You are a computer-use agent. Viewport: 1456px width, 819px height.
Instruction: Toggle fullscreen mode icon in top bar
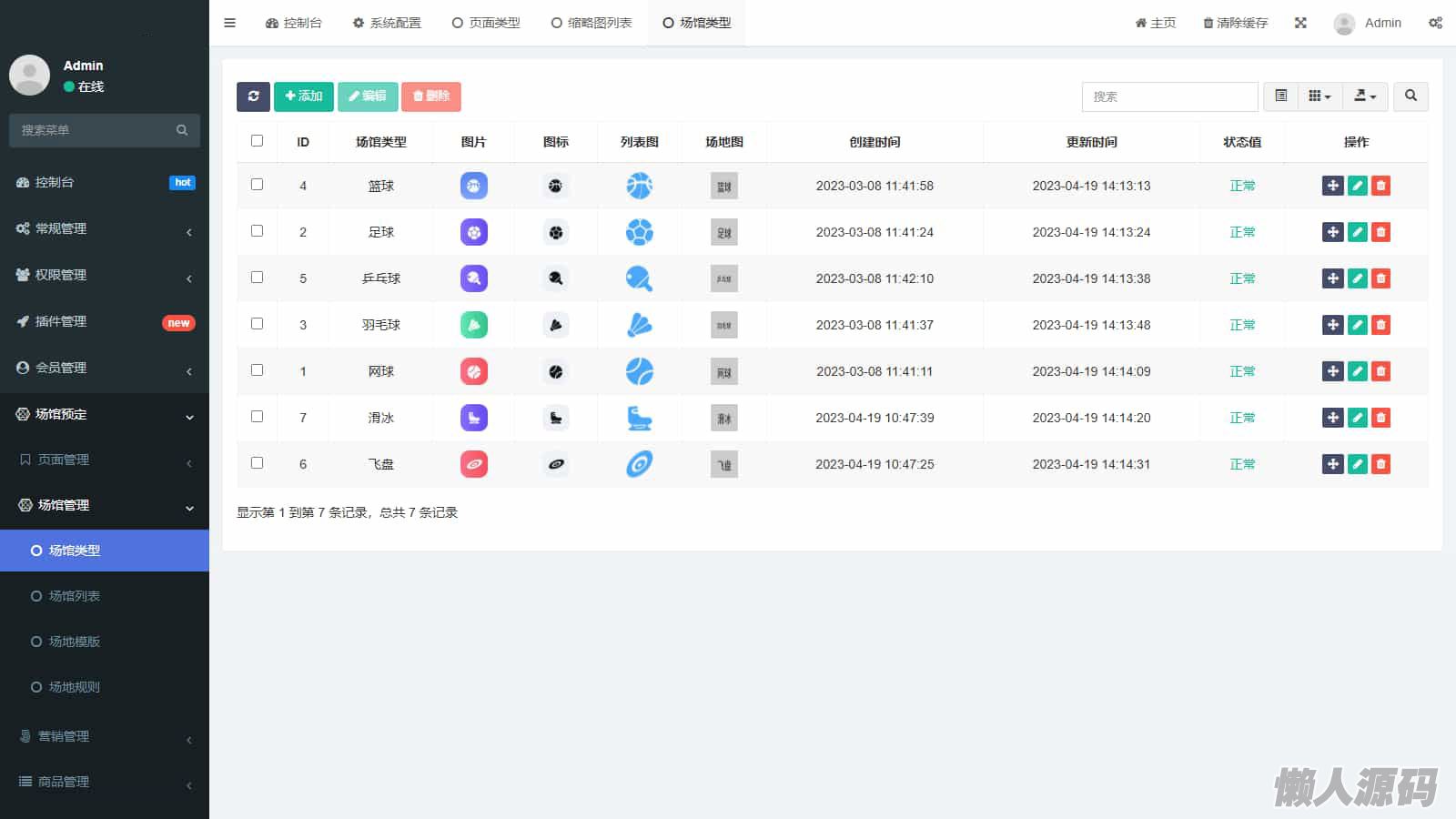click(1300, 23)
